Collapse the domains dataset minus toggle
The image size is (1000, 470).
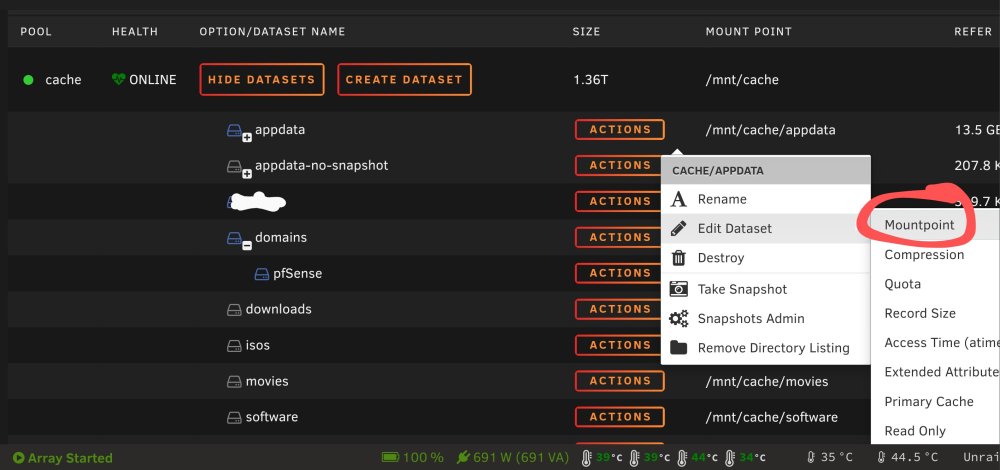pyautogui.click(x=247, y=245)
